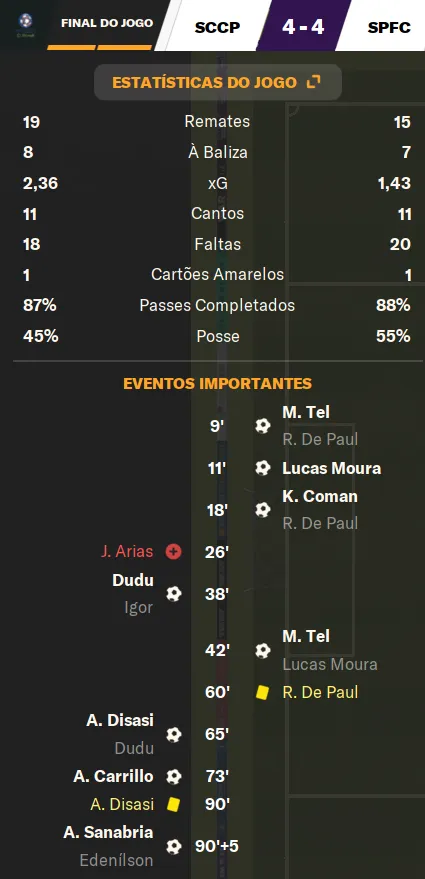Open the Estatísticas do Jogo panel button
425x879 pixels.
(x=218, y=82)
